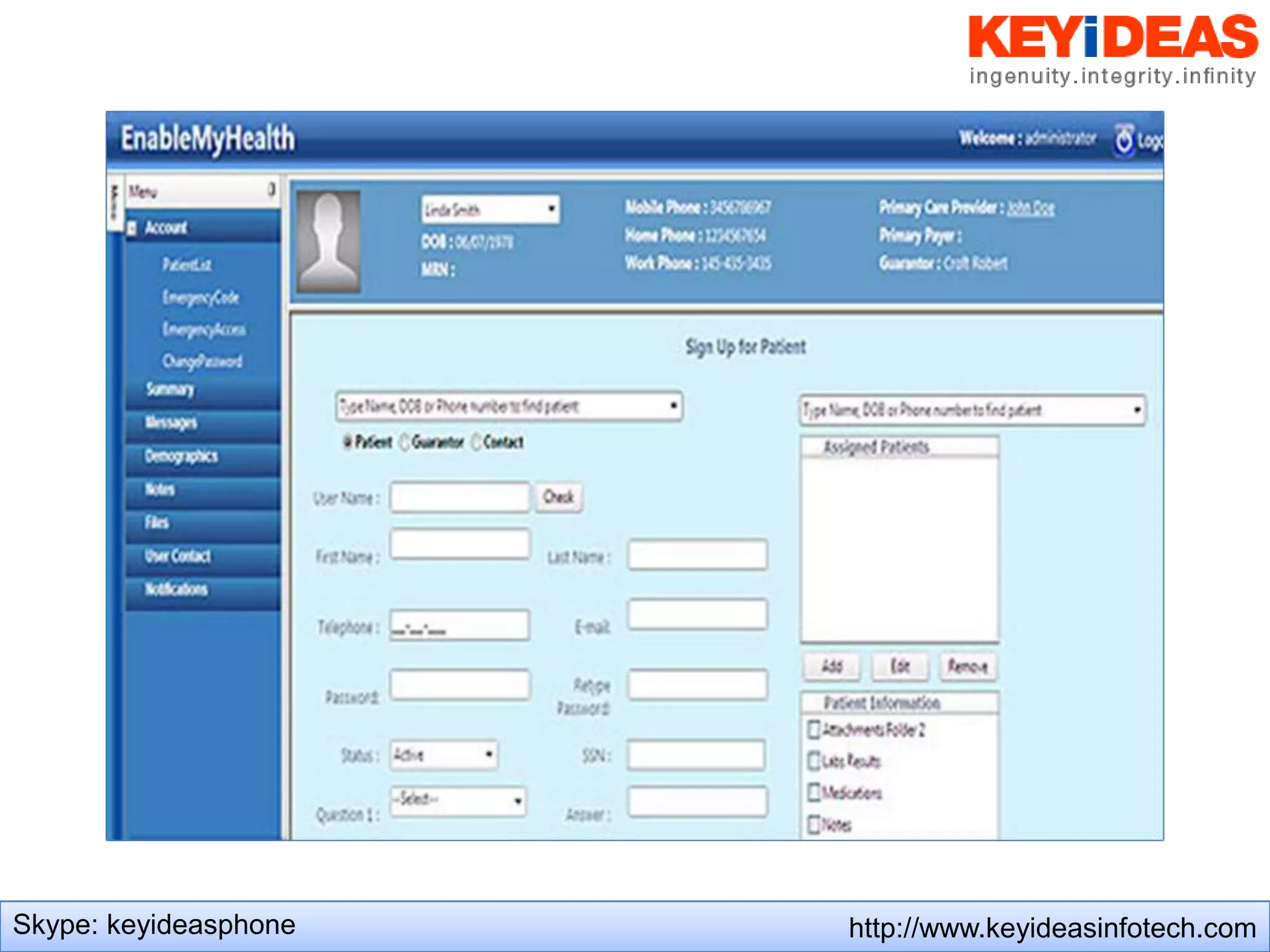
Task: Open EmergencyAccess menu item
Action: tap(203, 330)
